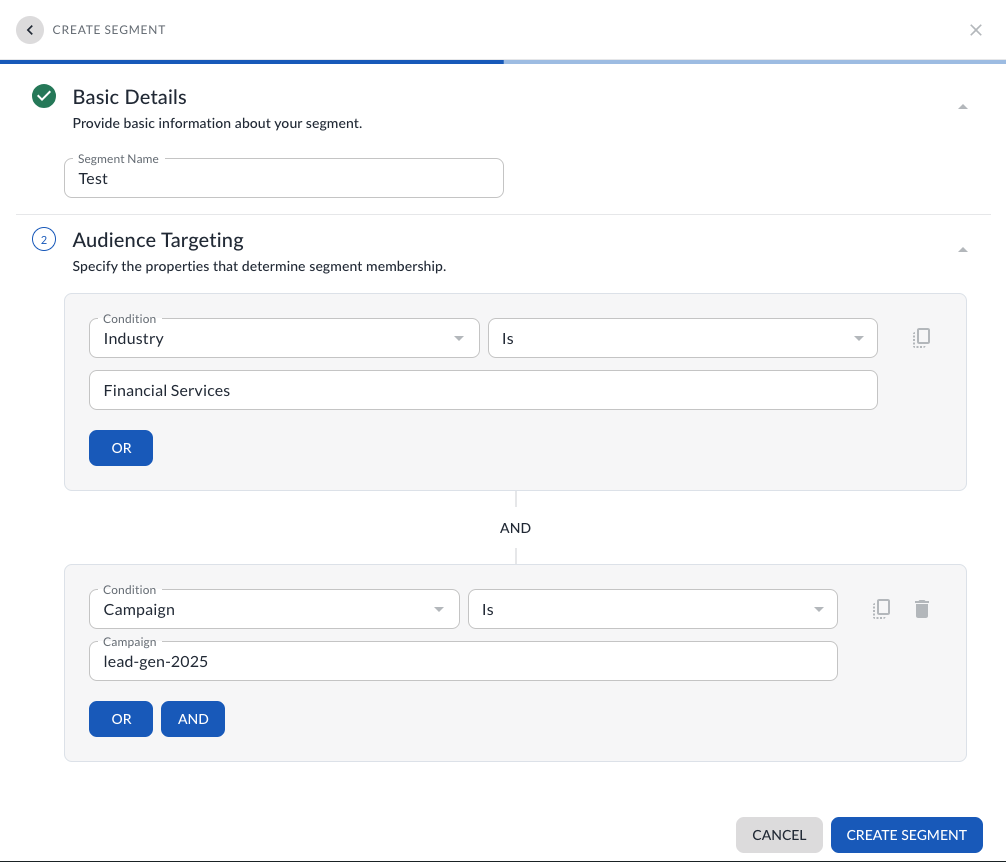The image size is (1006, 862).
Task: Delete the Campaign condition
Action: pos(922,609)
